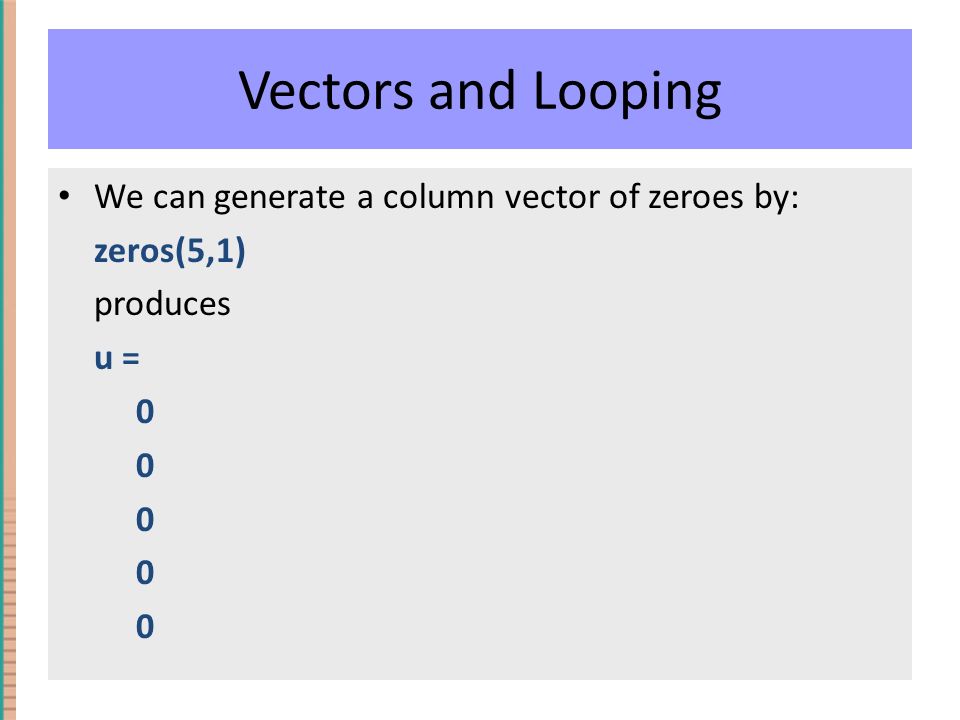Click the third zero in column
Image resolution: width=960 pixels, height=720 pixels.
click(x=145, y=519)
